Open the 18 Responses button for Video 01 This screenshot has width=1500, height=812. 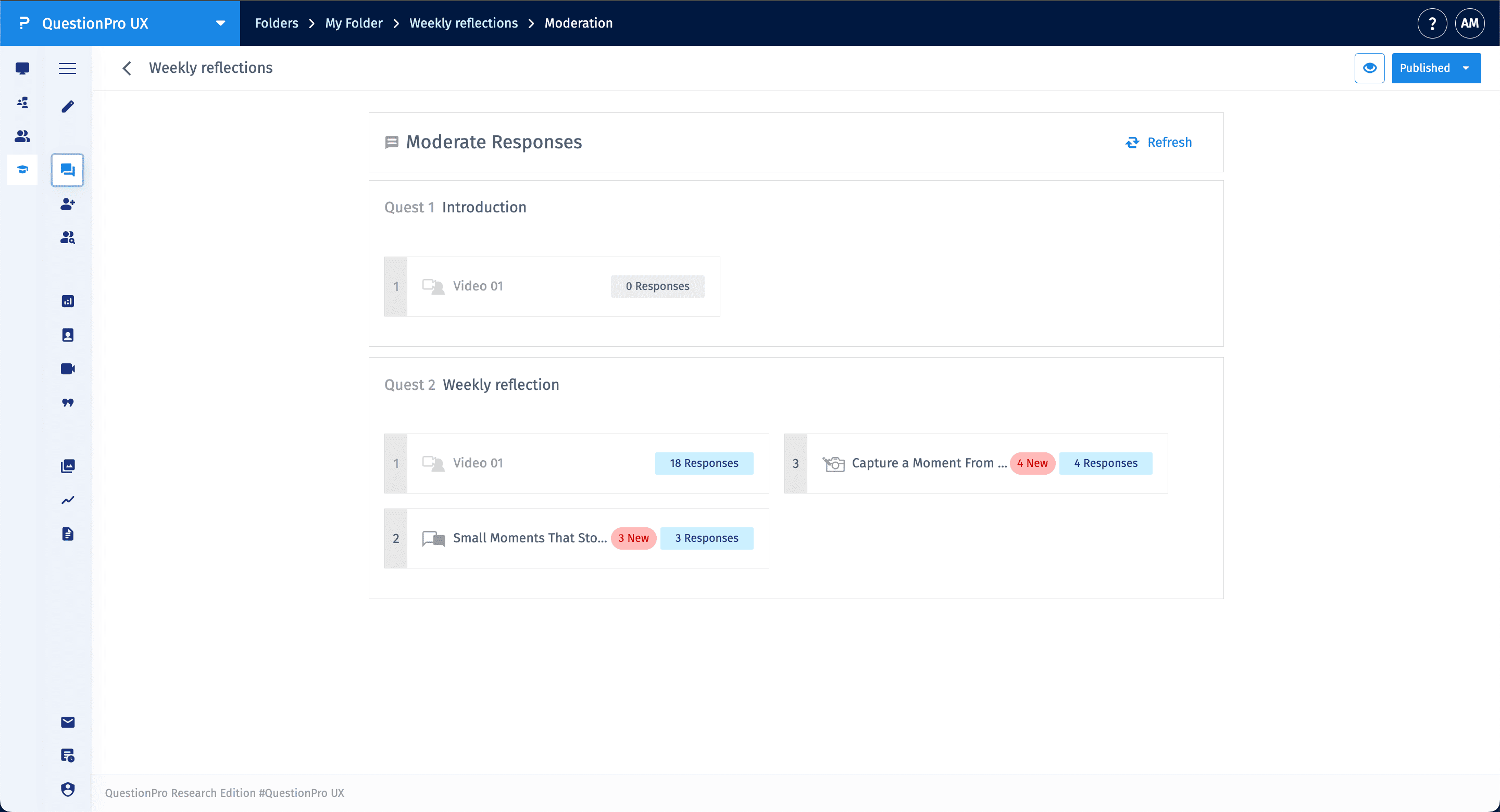pos(704,463)
